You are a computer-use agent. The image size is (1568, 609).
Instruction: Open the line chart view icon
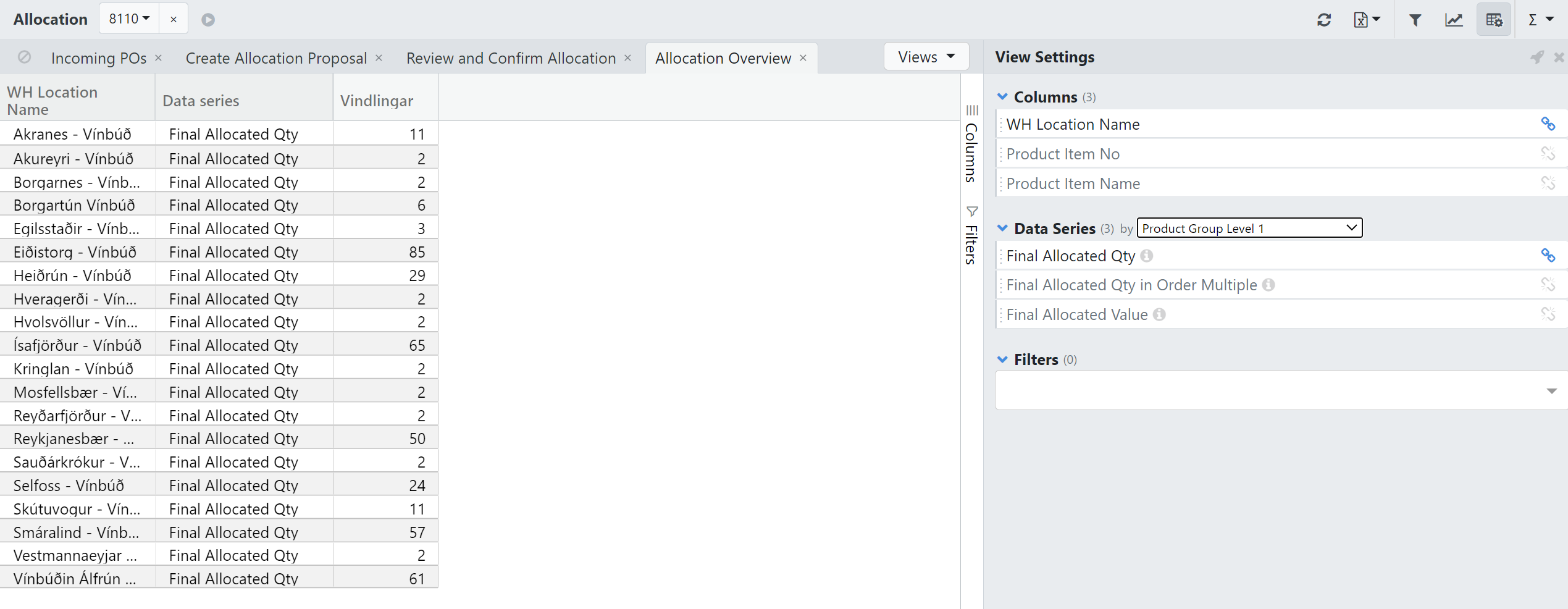coord(1454,20)
